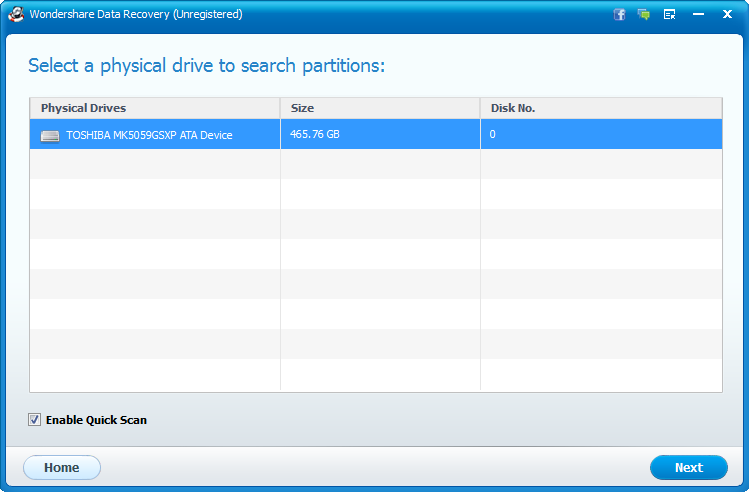The image size is (749, 492).
Task: Go back with the Home button
Action: pyautogui.click(x=62, y=467)
